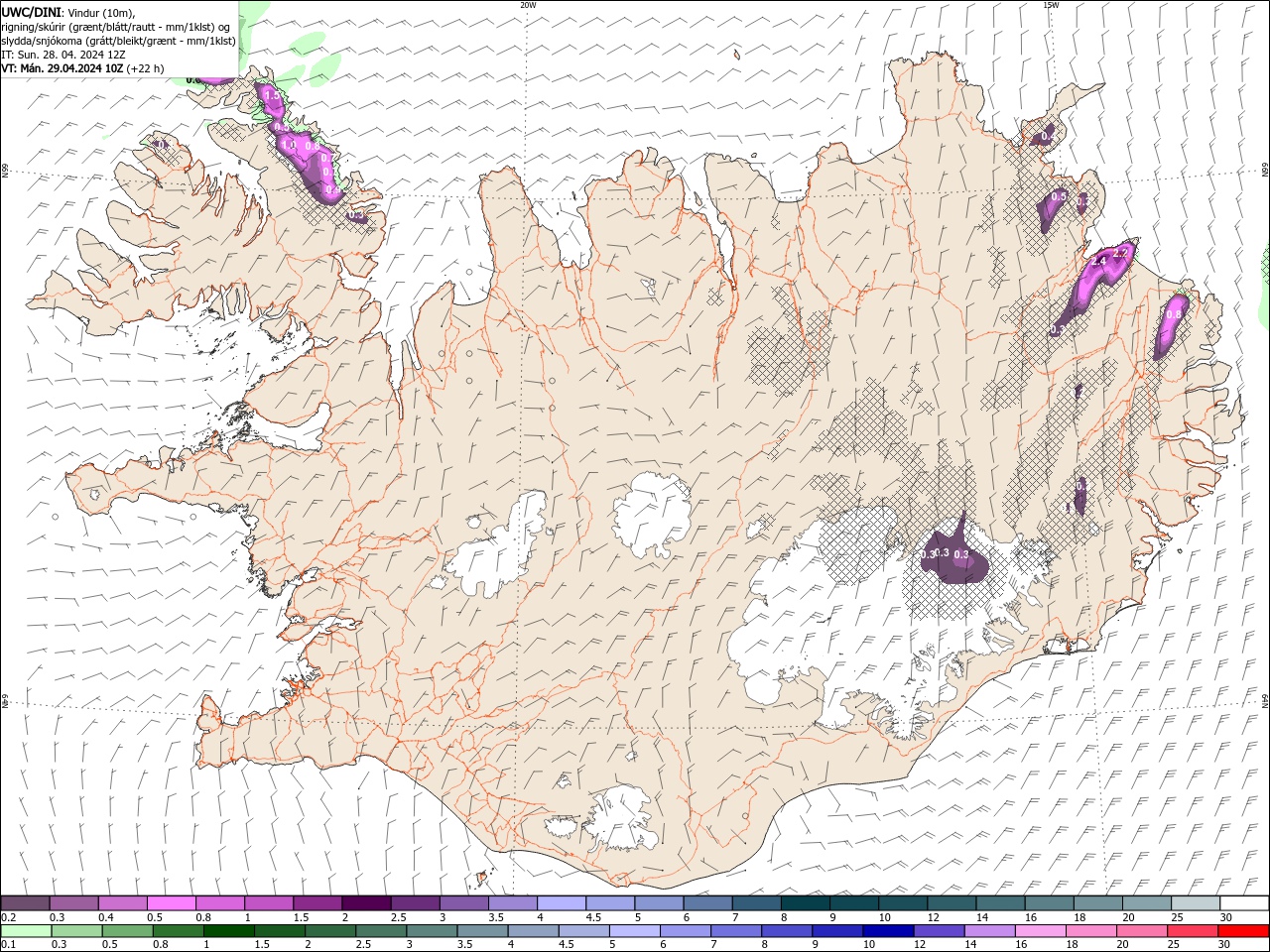Pick the pale green rain swatch between 0.1 and 0.3
1270x952 pixels.
tap(26, 930)
